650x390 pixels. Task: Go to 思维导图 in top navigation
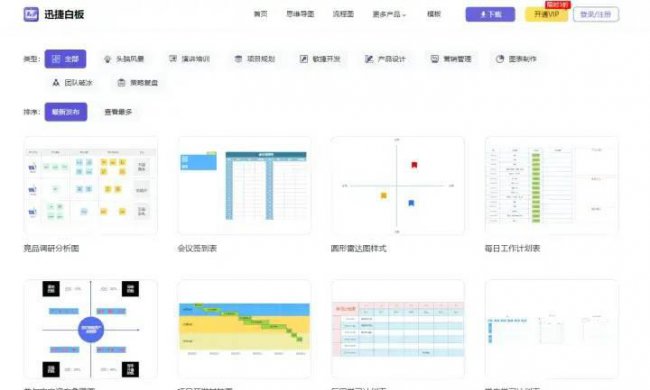point(300,14)
